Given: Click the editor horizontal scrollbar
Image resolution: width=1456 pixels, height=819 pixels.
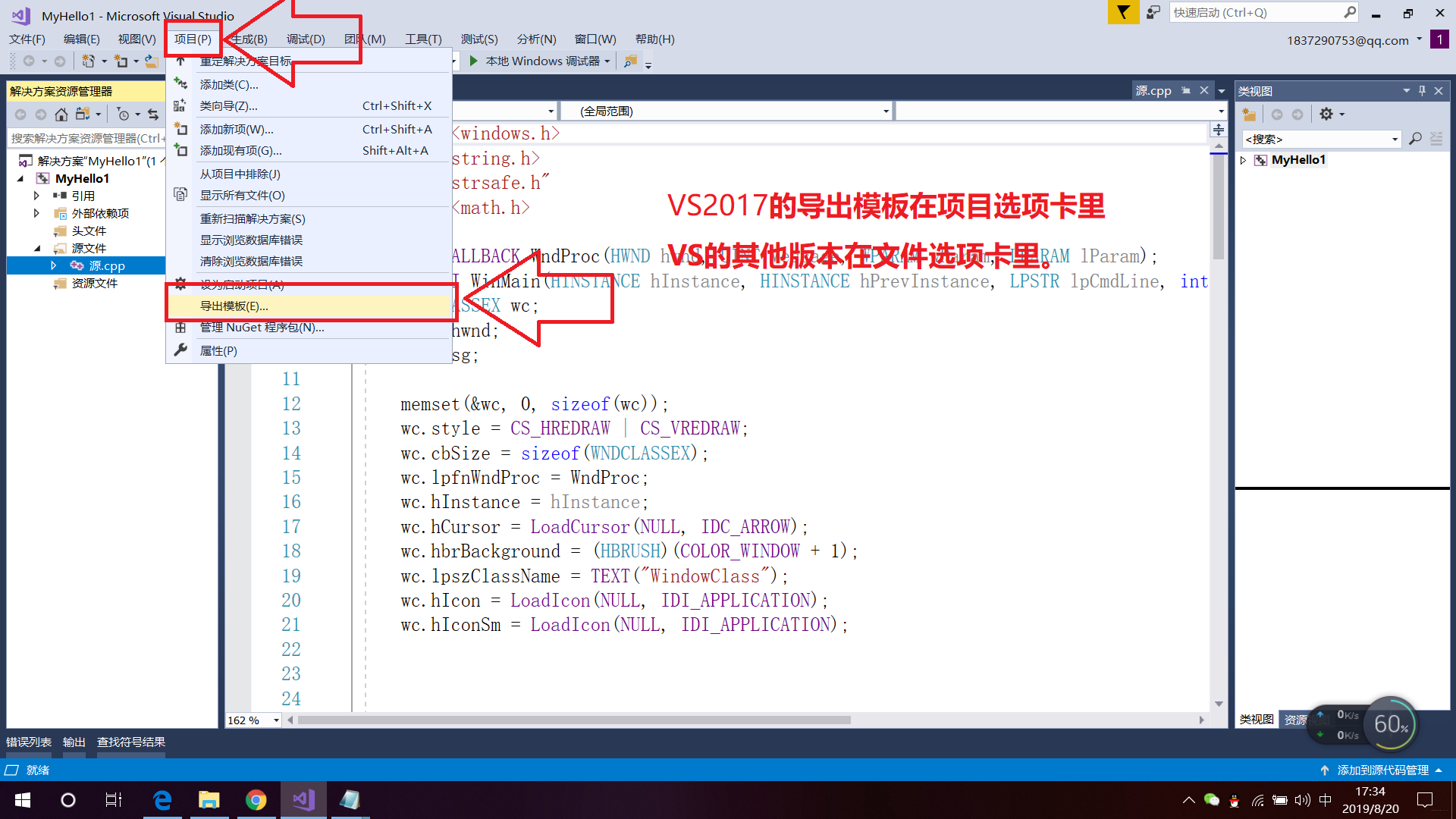Looking at the screenshot, I should [x=574, y=720].
